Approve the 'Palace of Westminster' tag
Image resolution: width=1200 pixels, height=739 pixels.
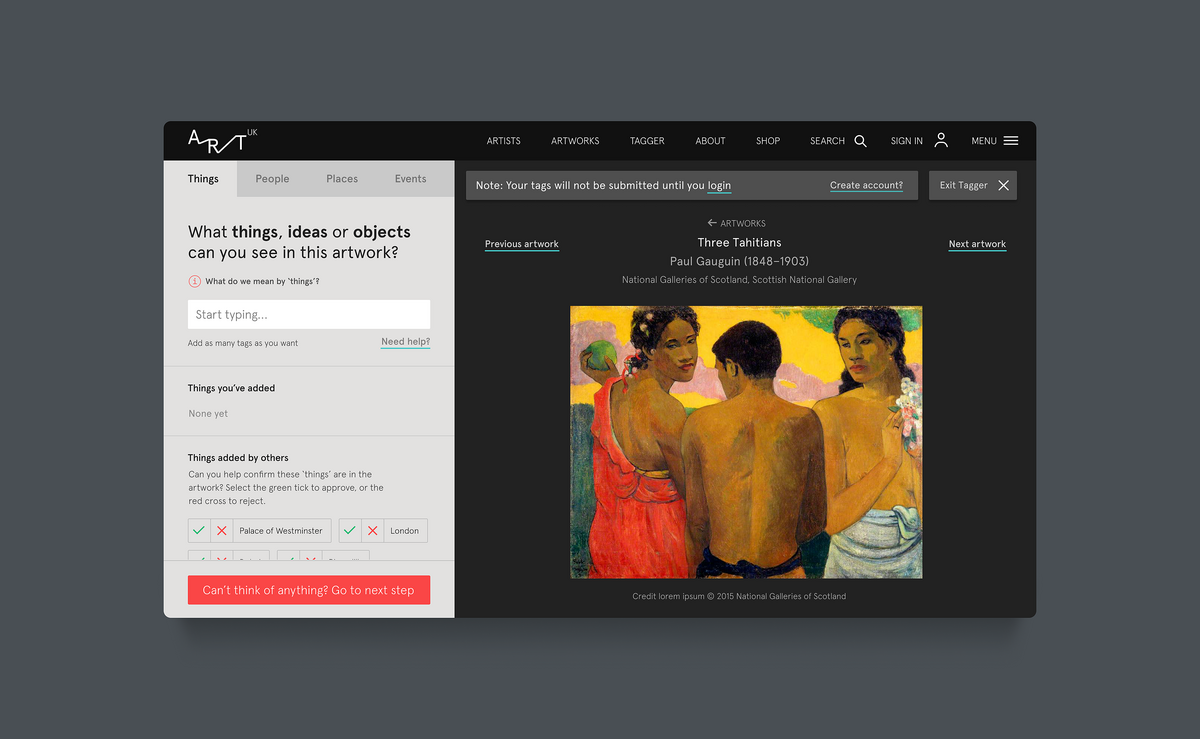(x=199, y=530)
